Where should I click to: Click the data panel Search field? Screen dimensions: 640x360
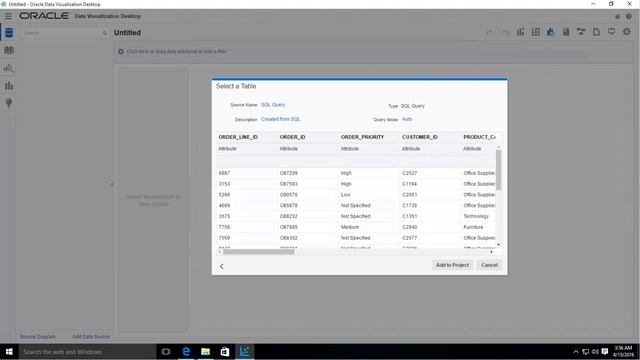pos(61,33)
